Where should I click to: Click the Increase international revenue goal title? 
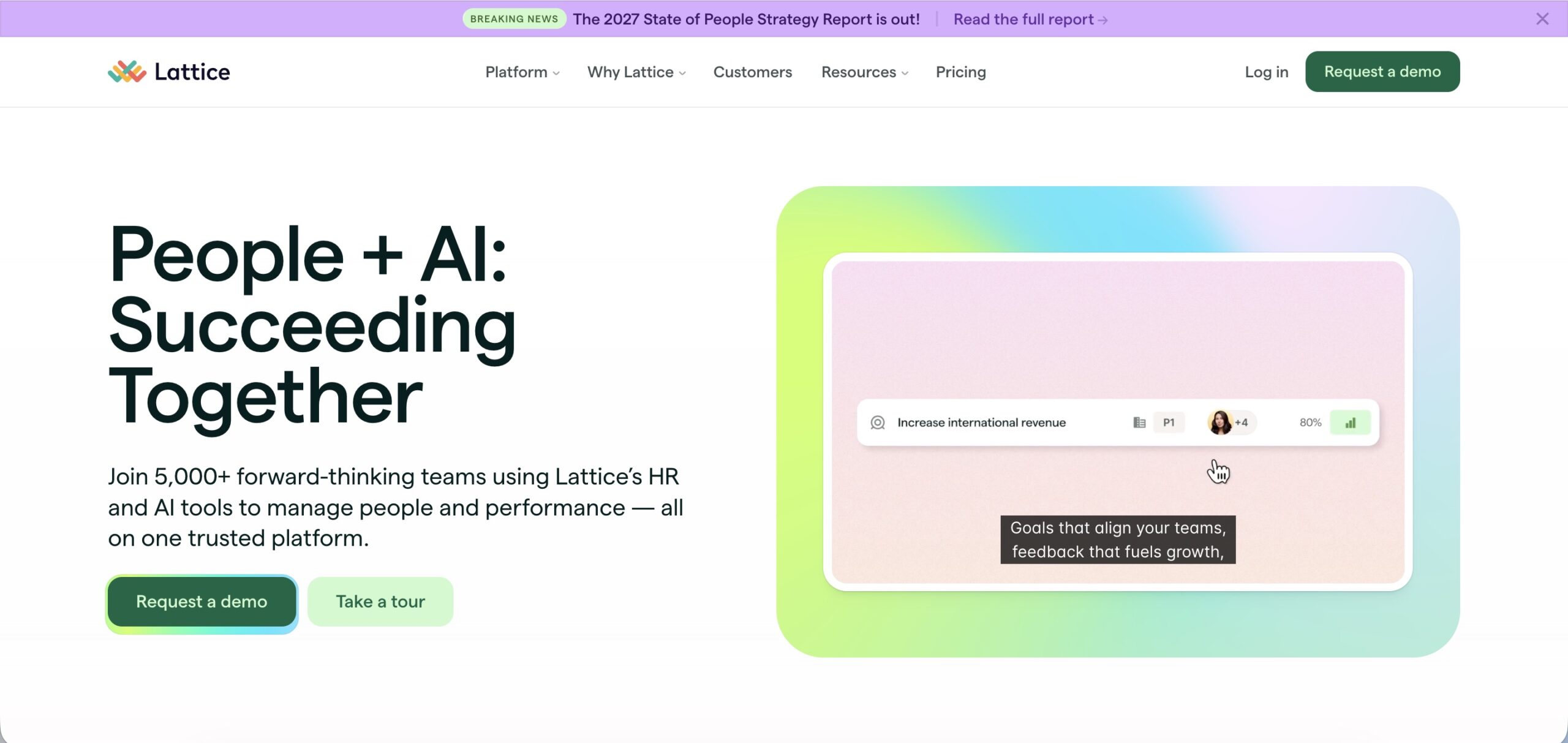981,423
